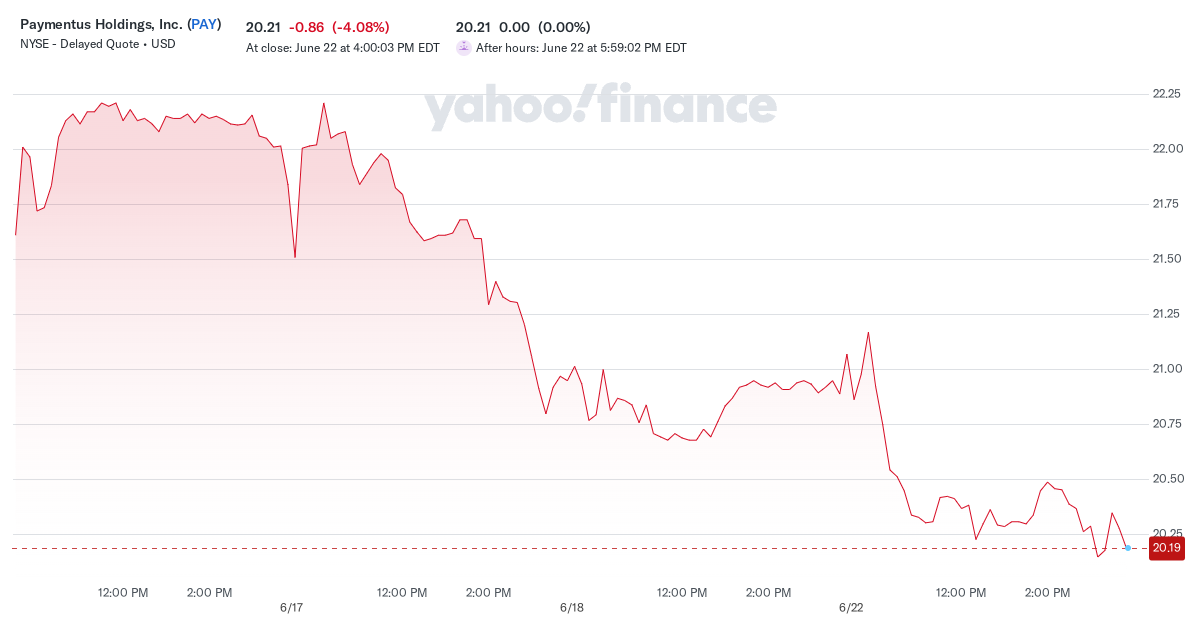This screenshot has width=1200, height=630.
Task: Select the 6/22 date marker on axis
Action: click(851, 608)
